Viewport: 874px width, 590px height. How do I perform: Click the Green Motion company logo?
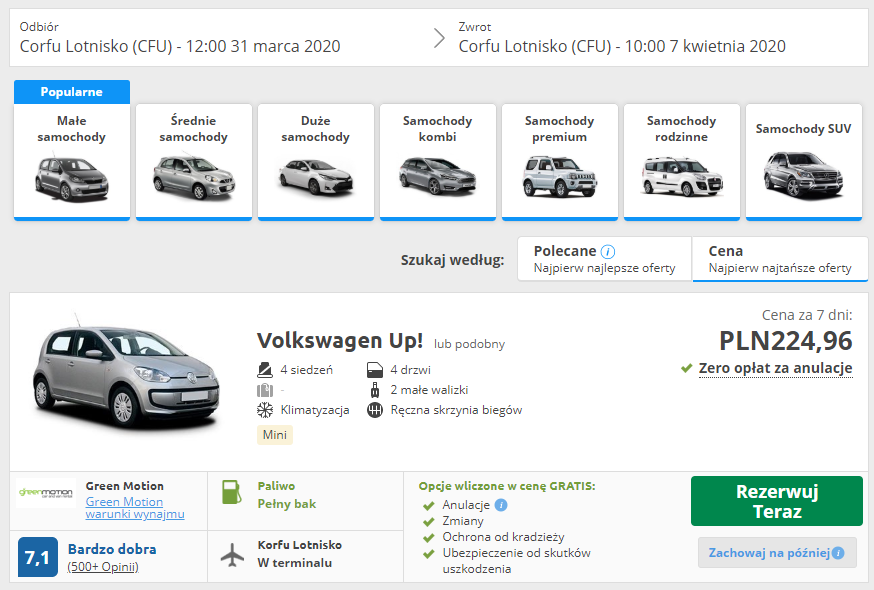pyautogui.click(x=45, y=494)
